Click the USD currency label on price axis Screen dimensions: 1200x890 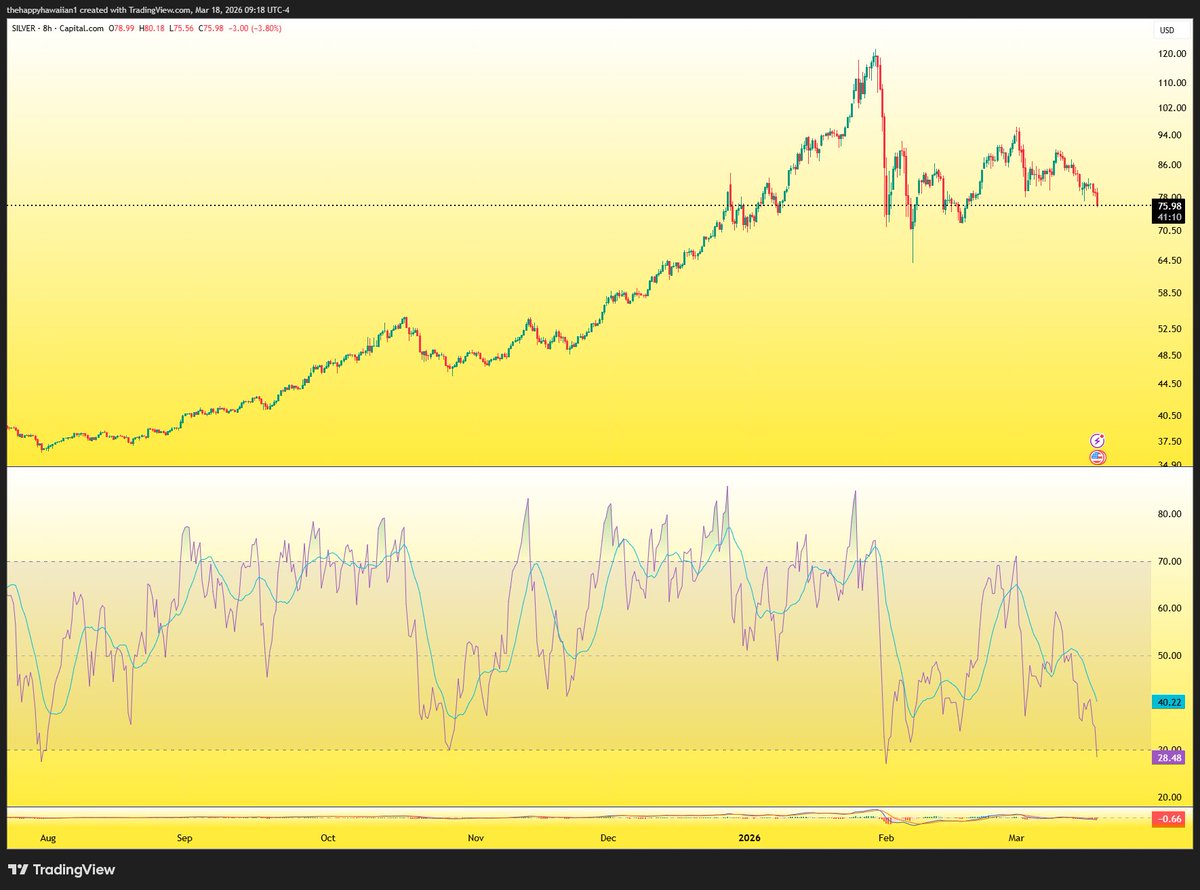tap(1166, 30)
